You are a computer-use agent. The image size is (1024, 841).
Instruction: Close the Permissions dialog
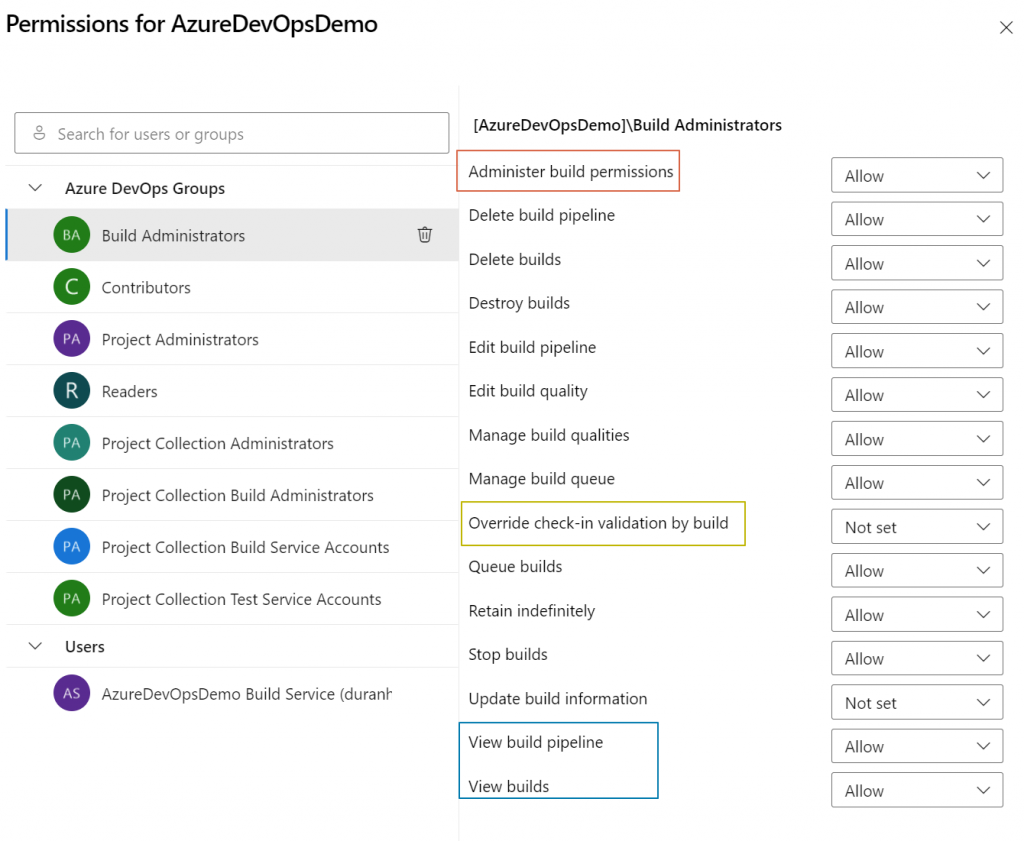click(1006, 28)
